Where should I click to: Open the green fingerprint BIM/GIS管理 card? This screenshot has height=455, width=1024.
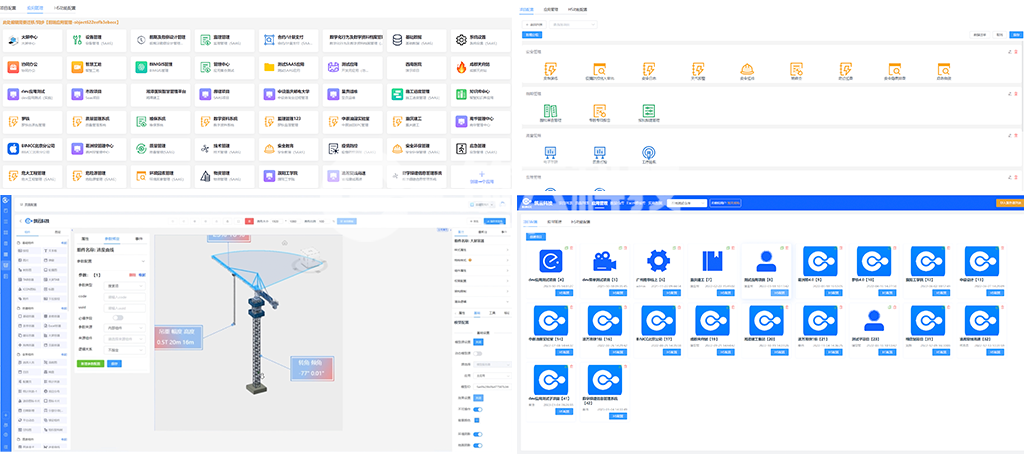point(160,67)
